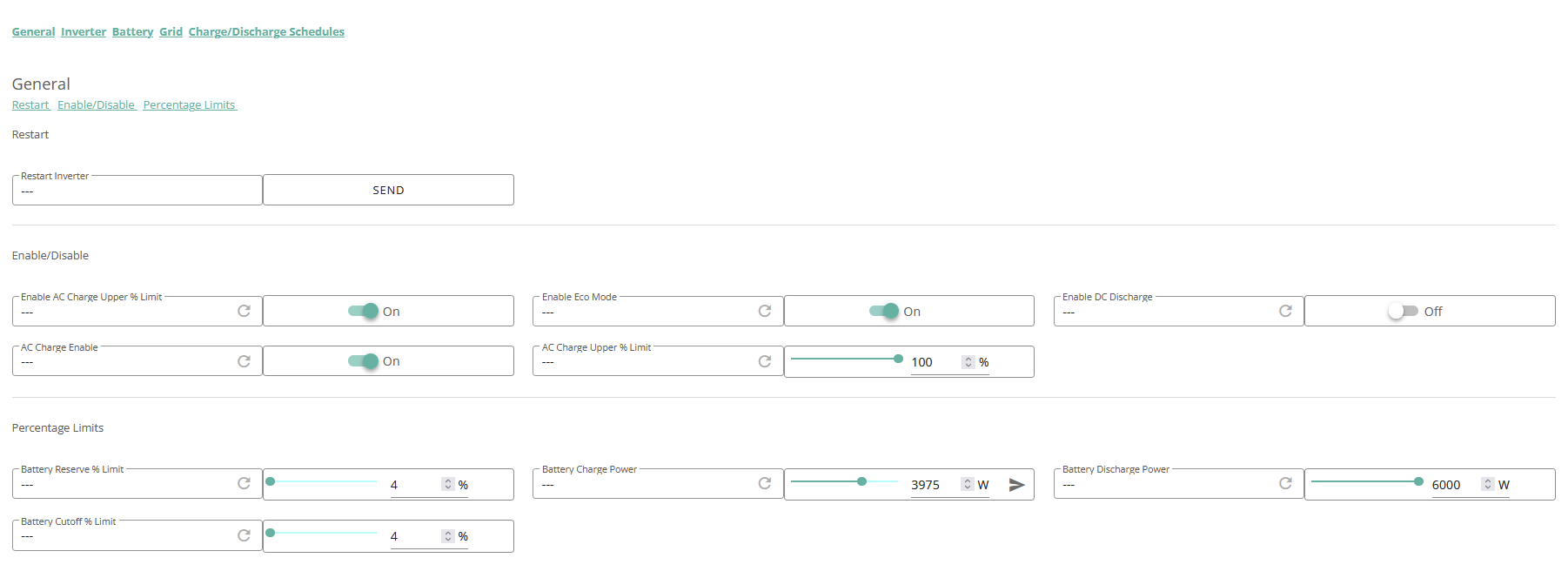
Task: Refresh the Enable DC Discharge value
Action: click(x=1285, y=311)
